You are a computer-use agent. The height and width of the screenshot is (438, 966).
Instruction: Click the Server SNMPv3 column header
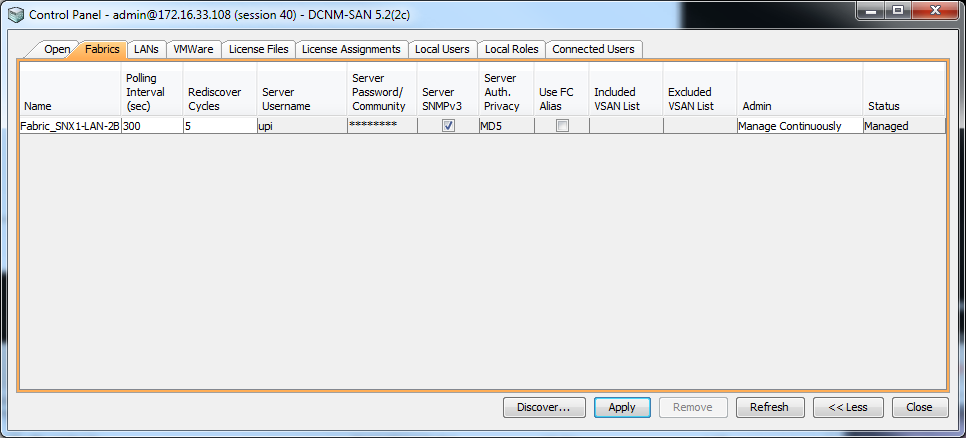click(448, 89)
